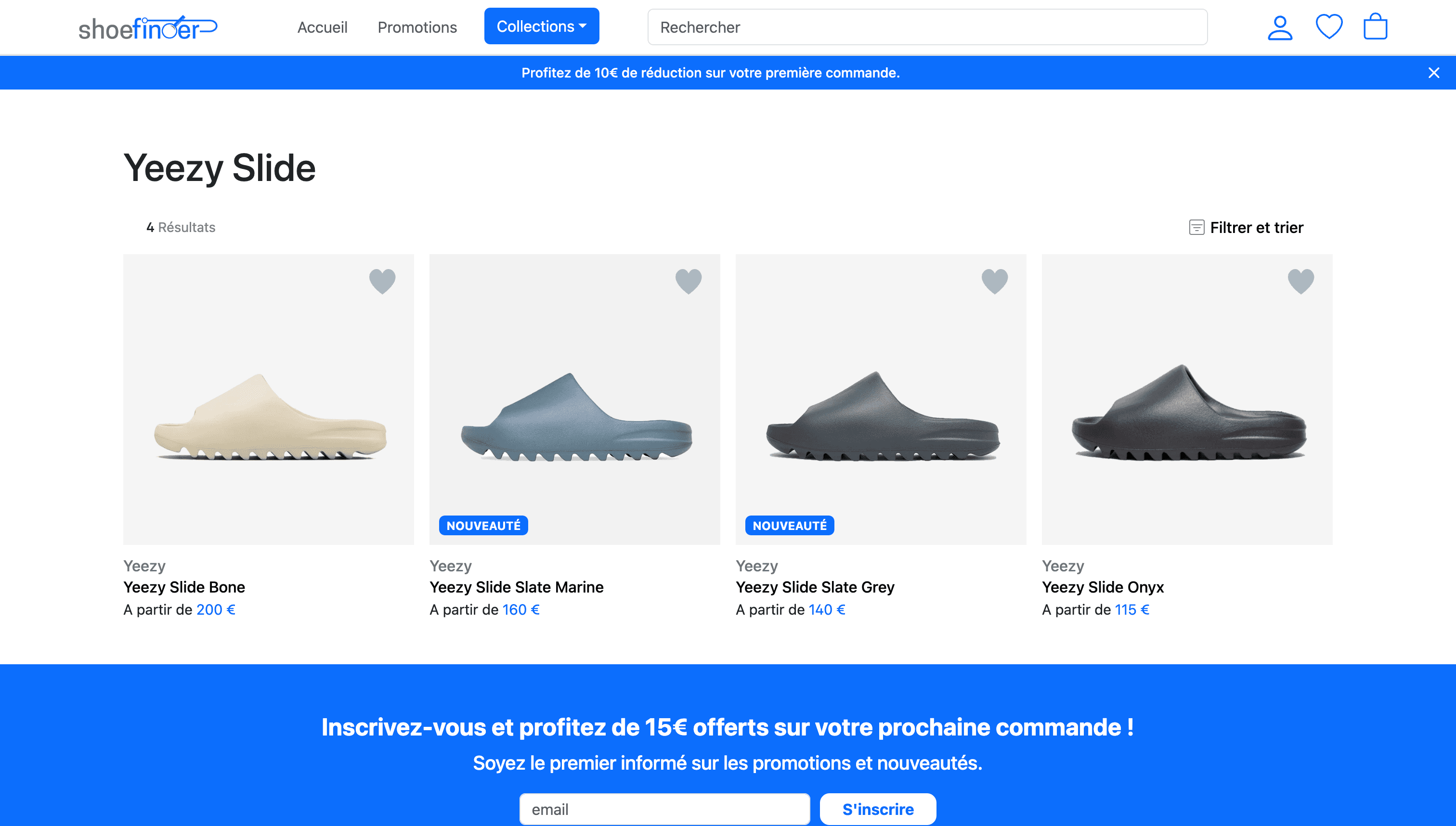Click the 115 € price

click(x=1132, y=610)
